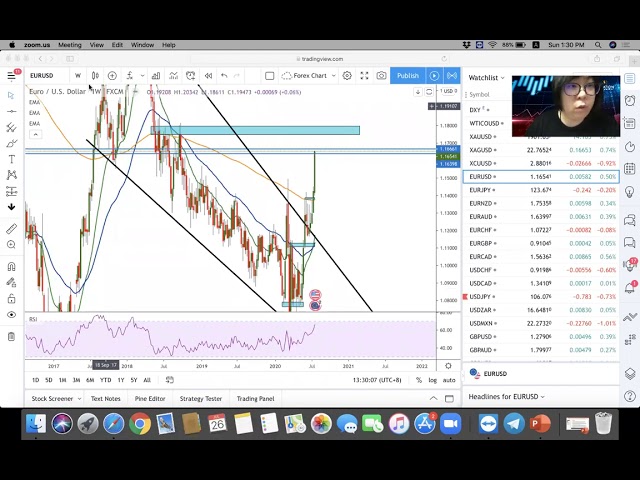640x480 pixels.
Task: Toggle magnet mode for drawings
Action: 11,267
